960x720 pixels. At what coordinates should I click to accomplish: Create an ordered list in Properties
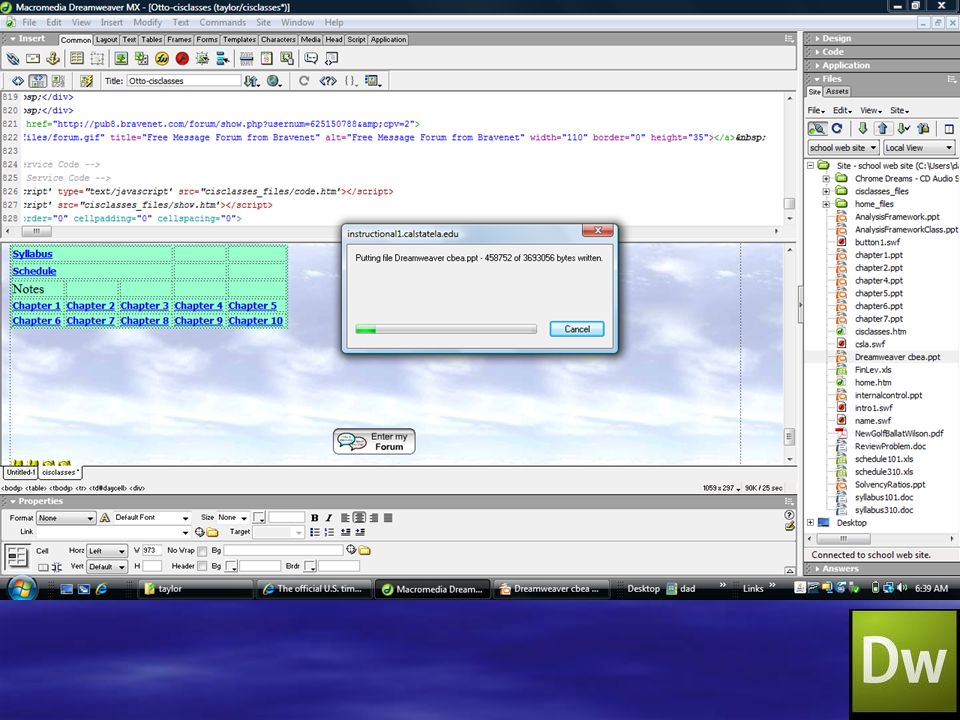click(329, 532)
